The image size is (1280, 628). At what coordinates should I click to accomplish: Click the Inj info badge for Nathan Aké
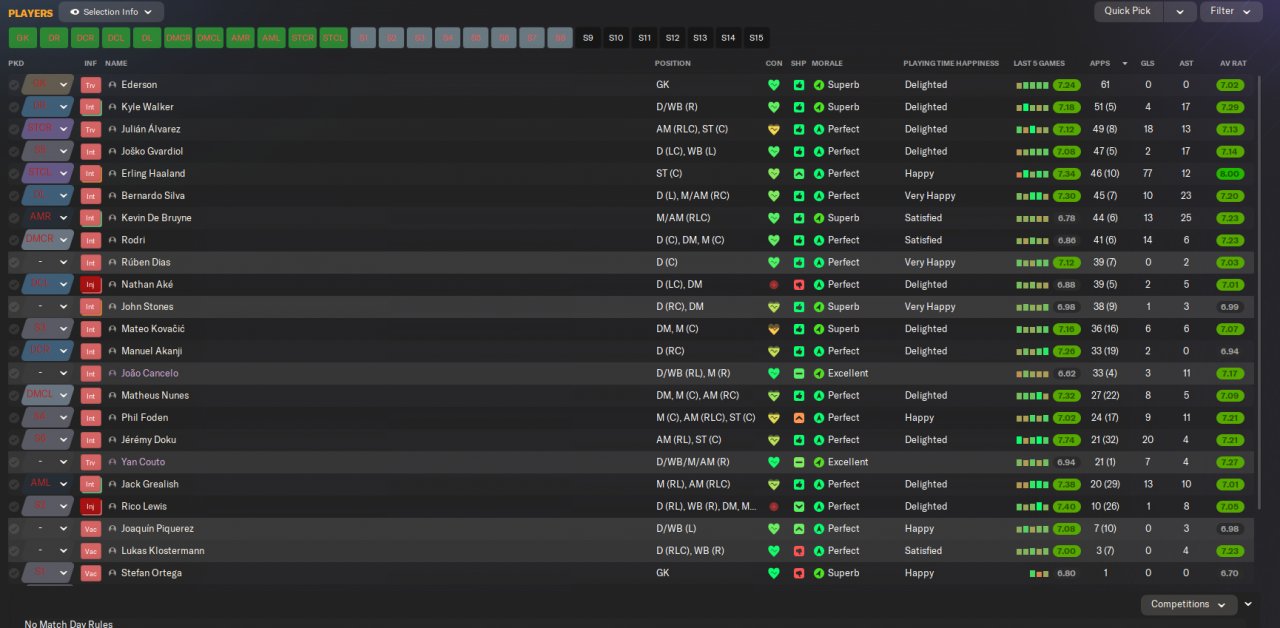pos(91,285)
